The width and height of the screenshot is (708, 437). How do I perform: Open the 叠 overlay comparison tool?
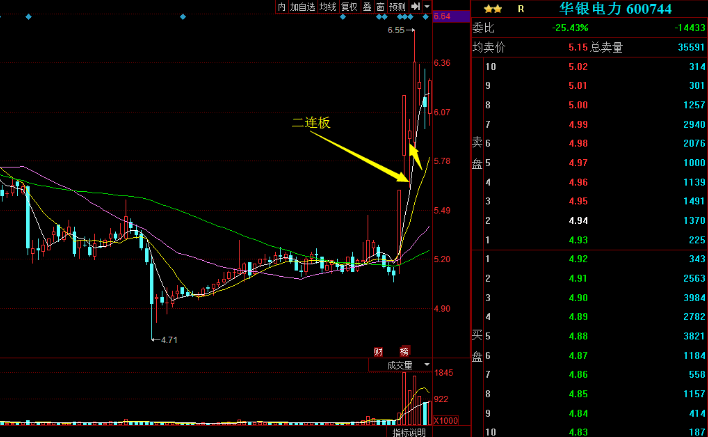366,7
